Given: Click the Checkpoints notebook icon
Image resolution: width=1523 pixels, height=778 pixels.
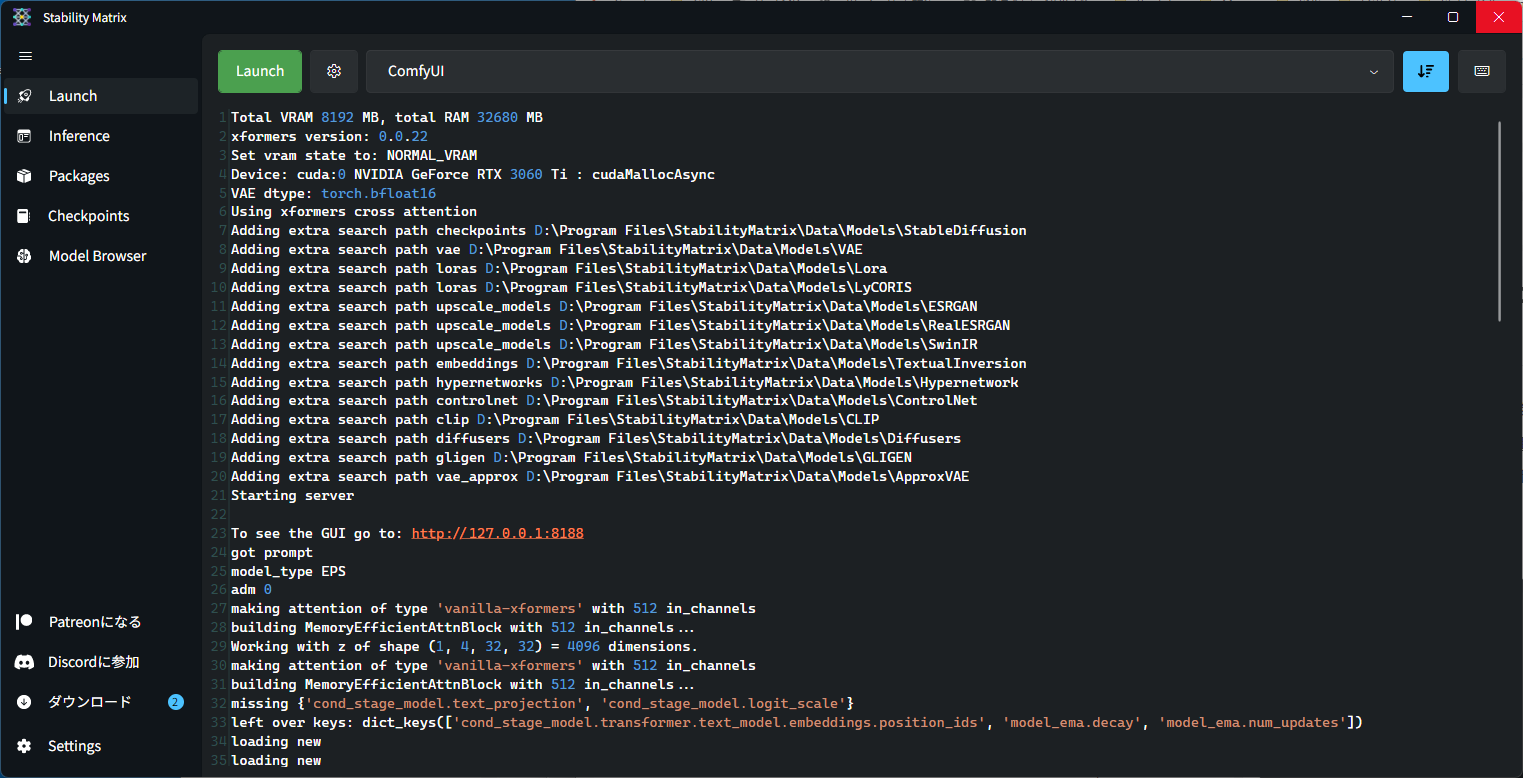Looking at the screenshot, I should 24,216.
